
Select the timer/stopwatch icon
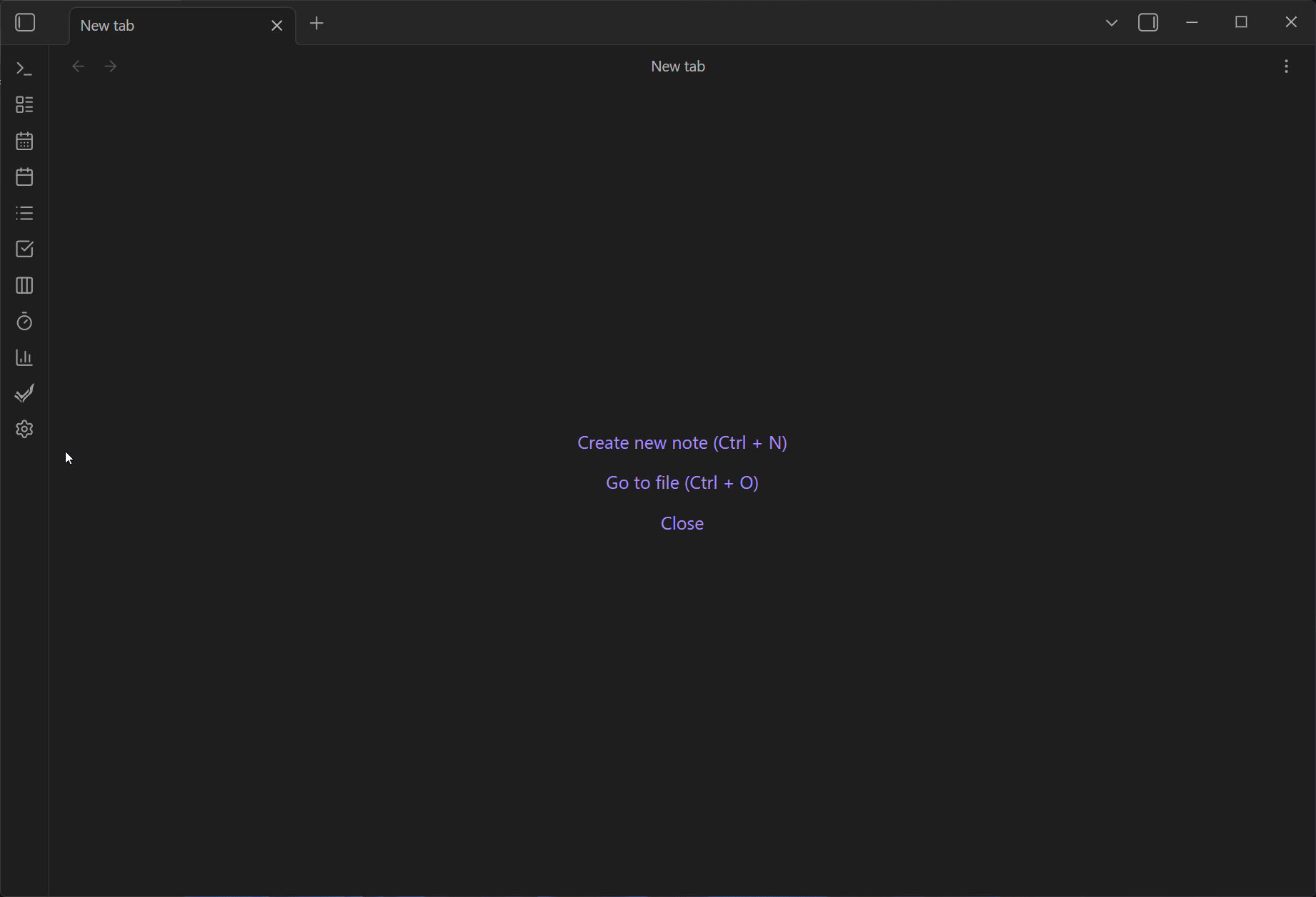[x=24, y=322]
